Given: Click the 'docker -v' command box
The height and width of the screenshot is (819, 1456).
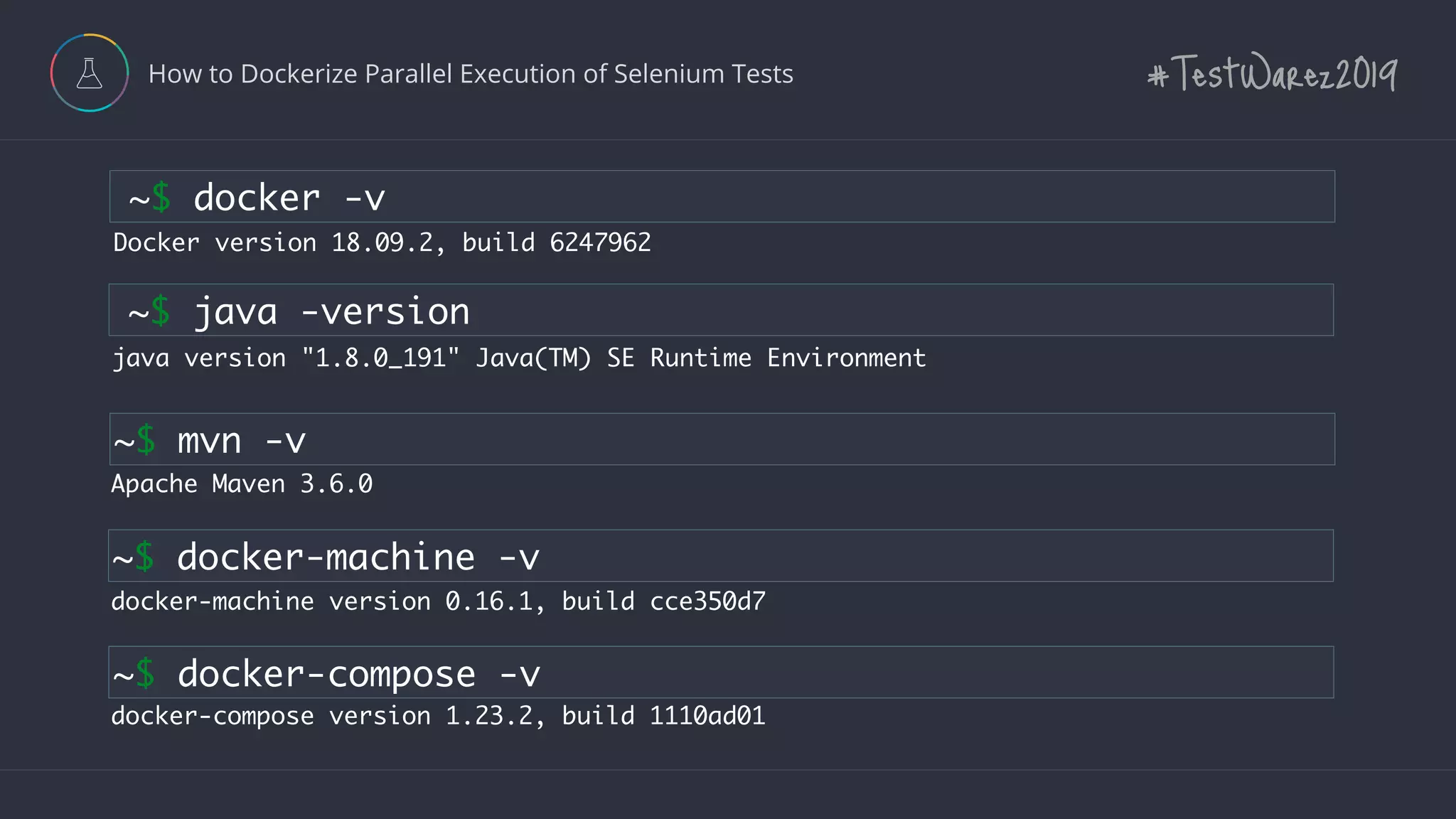Looking at the screenshot, I should pyautogui.click(x=722, y=196).
